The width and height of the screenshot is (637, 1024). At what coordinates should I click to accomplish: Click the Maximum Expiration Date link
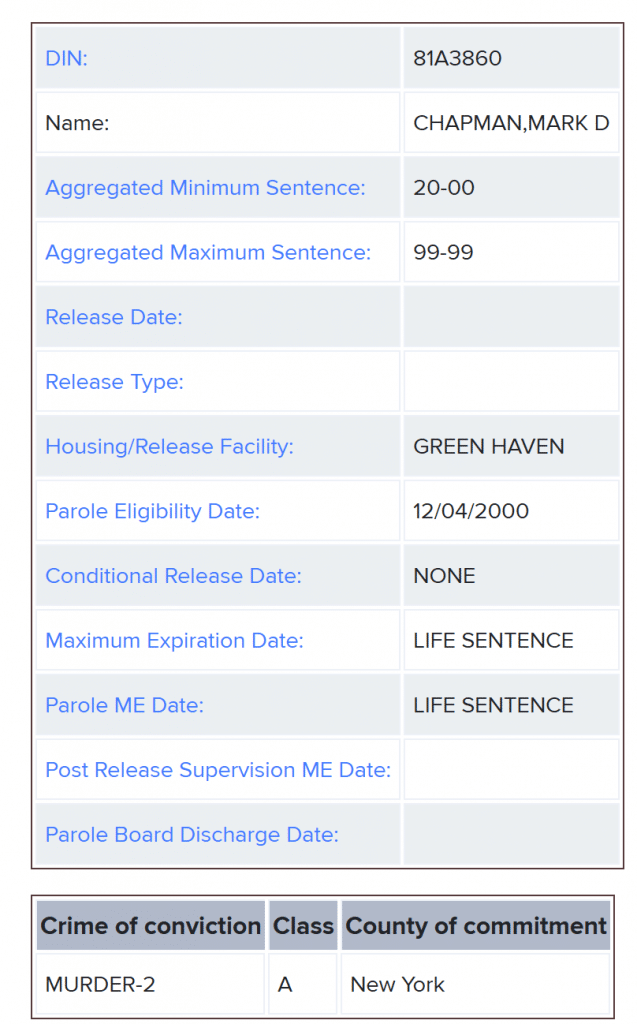pyautogui.click(x=174, y=641)
